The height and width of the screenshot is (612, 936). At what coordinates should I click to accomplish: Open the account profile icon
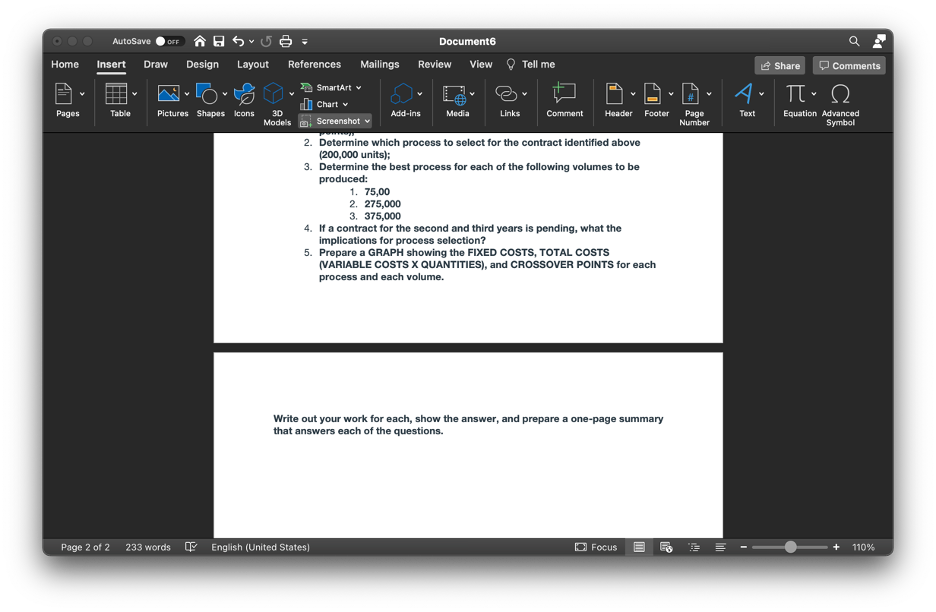879,41
